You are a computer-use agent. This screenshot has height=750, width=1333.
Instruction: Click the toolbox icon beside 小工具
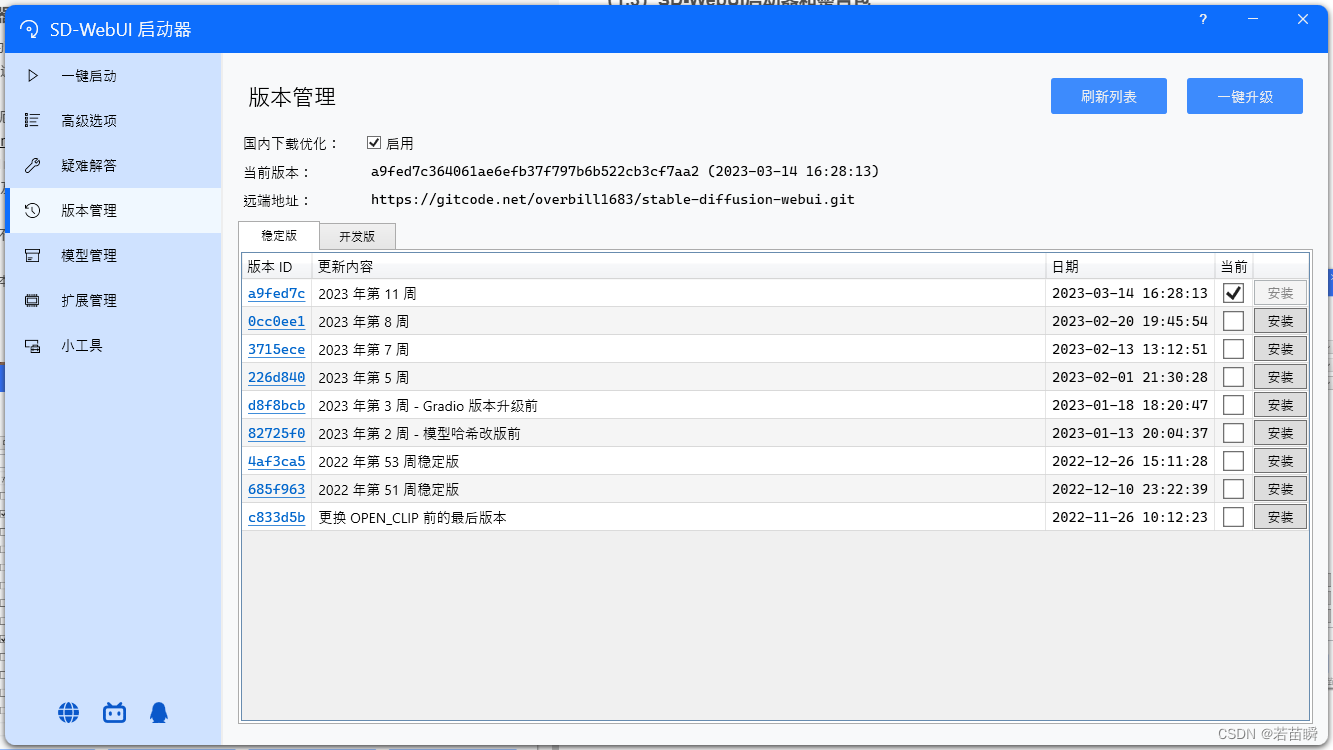point(33,346)
